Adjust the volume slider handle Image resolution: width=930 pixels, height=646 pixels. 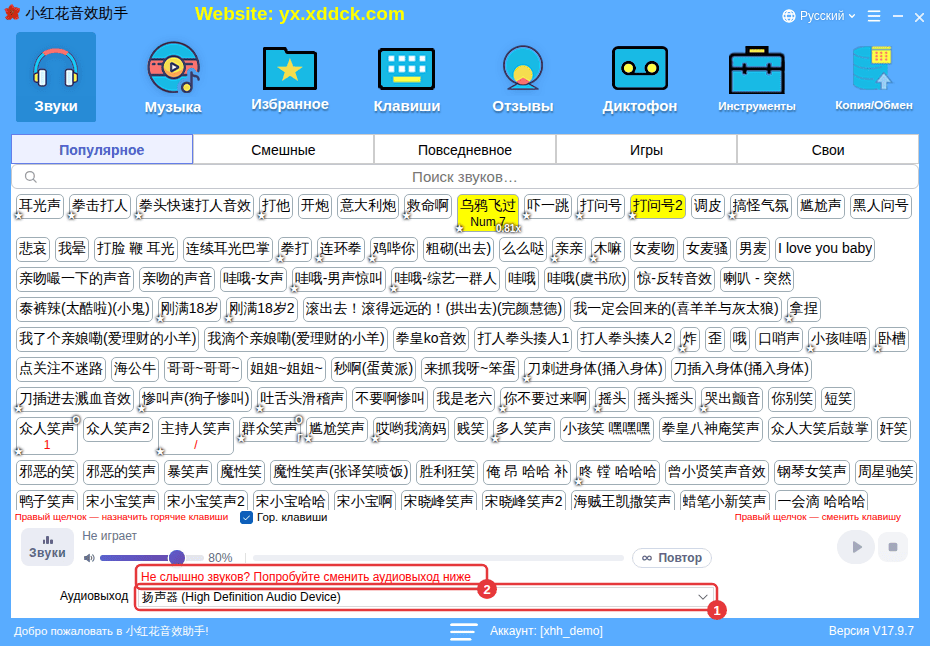click(x=176, y=558)
